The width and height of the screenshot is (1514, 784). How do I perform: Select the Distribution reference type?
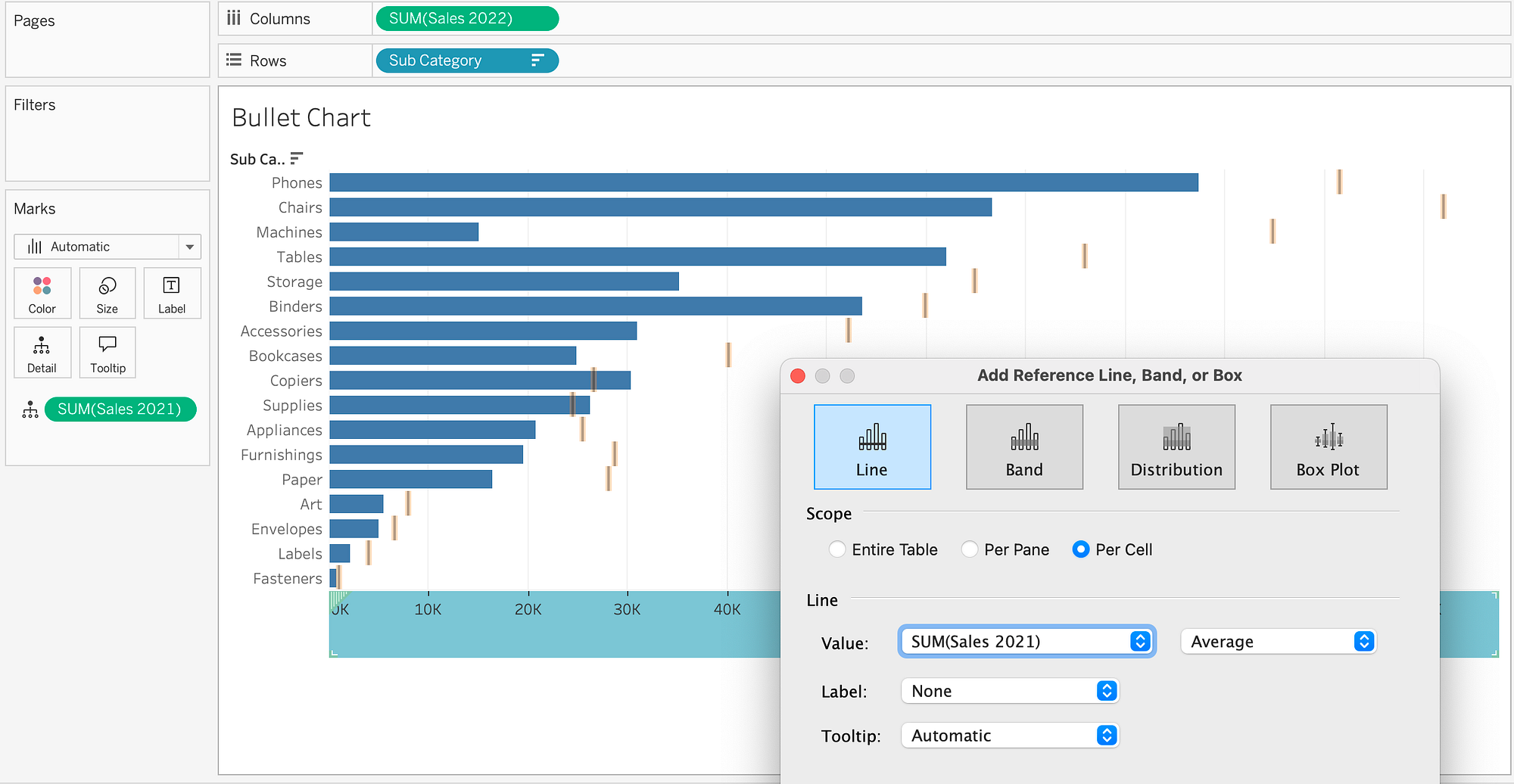click(x=1176, y=446)
